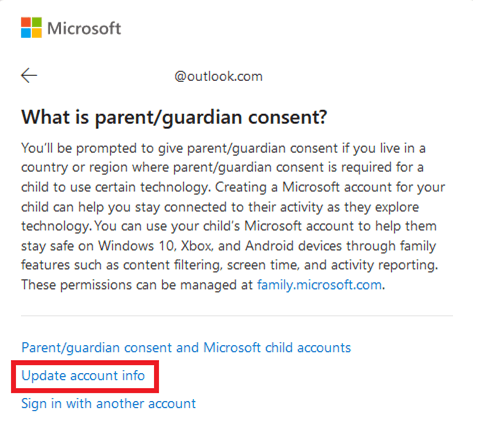Click 'Windows 10' in the description text
This screenshot has height=437, width=477.
click(136, 246)
